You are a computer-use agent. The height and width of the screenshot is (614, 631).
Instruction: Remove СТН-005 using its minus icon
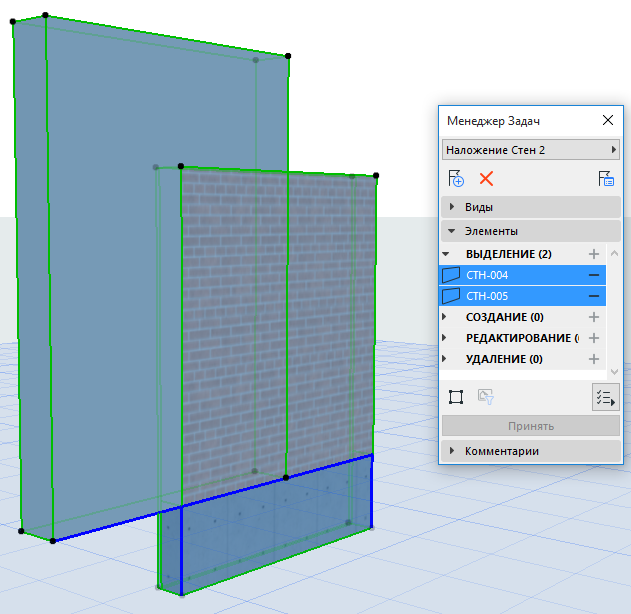[593, 296]
